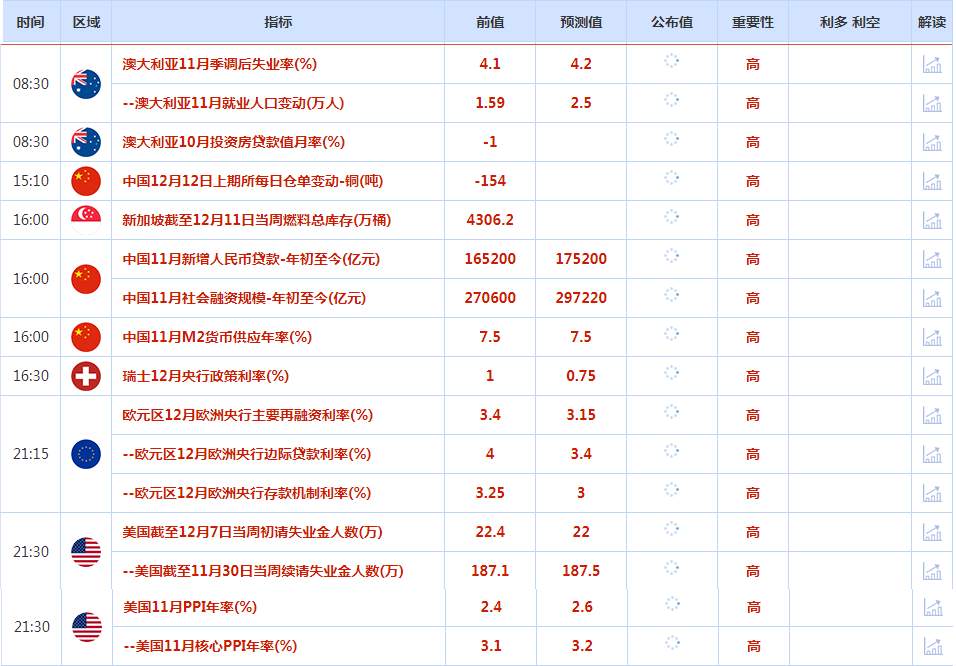Open 中国11月M2货币供应年率(%) link
This screenshot has width=956, height=666.
pos(217,337)
